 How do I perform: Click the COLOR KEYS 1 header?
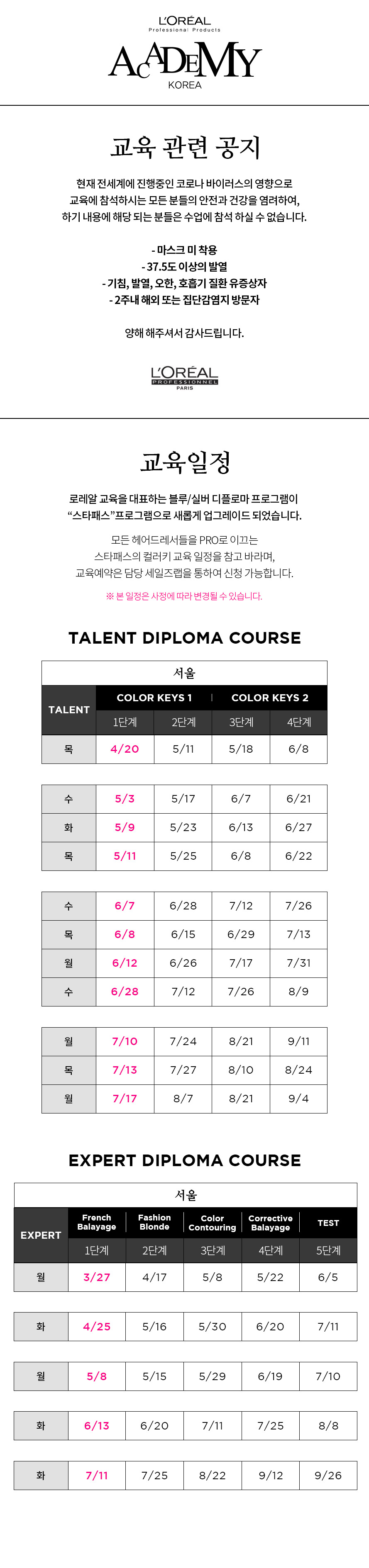[154, 698]
